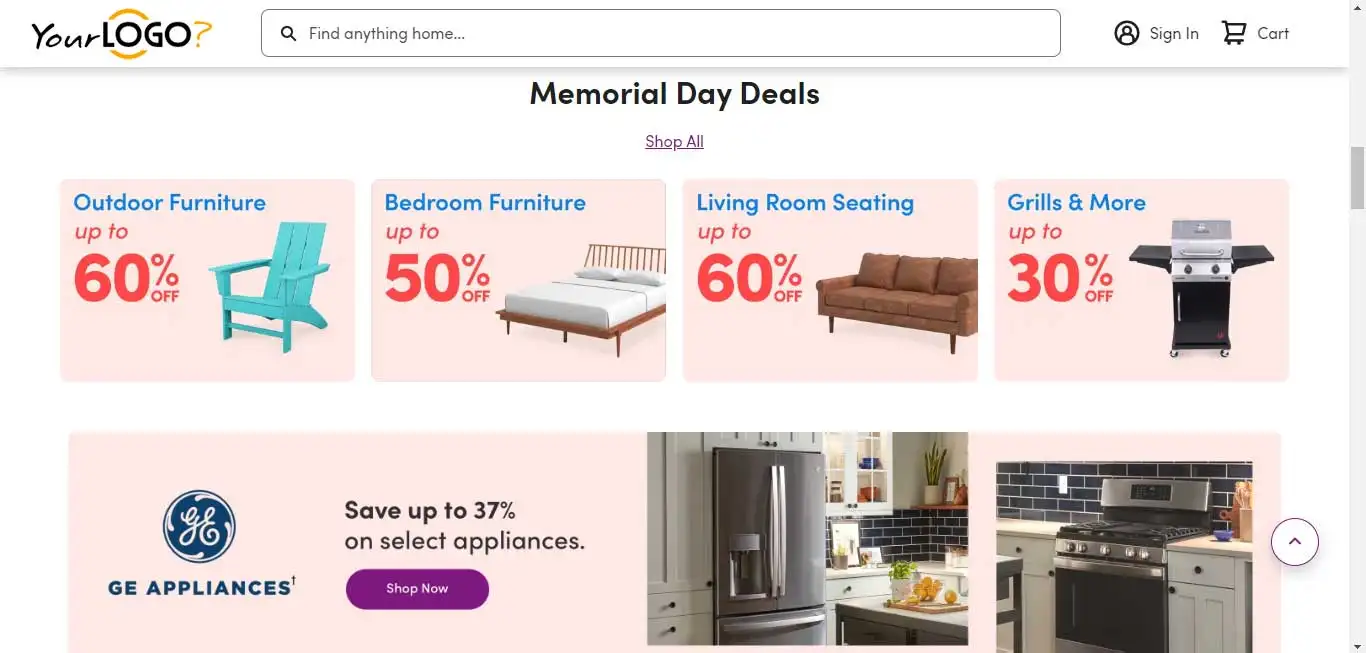The height and width of the screenshot is (653, 1366).
Task: Click the page vertical scrollbar thumb
Action: 1357,178
